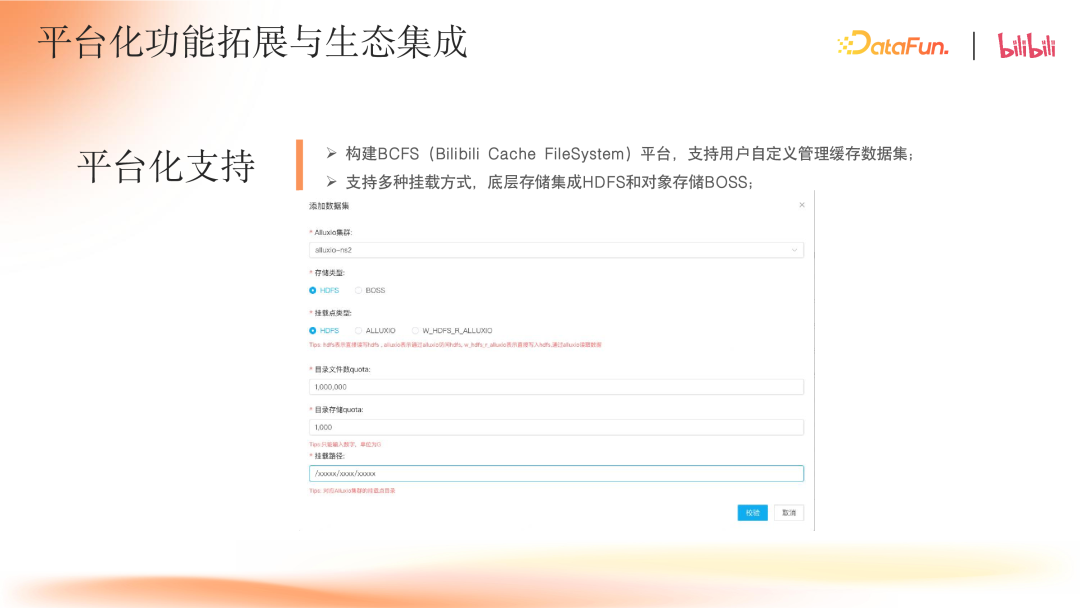Click the 目录存储quota label

click(337, 410)
